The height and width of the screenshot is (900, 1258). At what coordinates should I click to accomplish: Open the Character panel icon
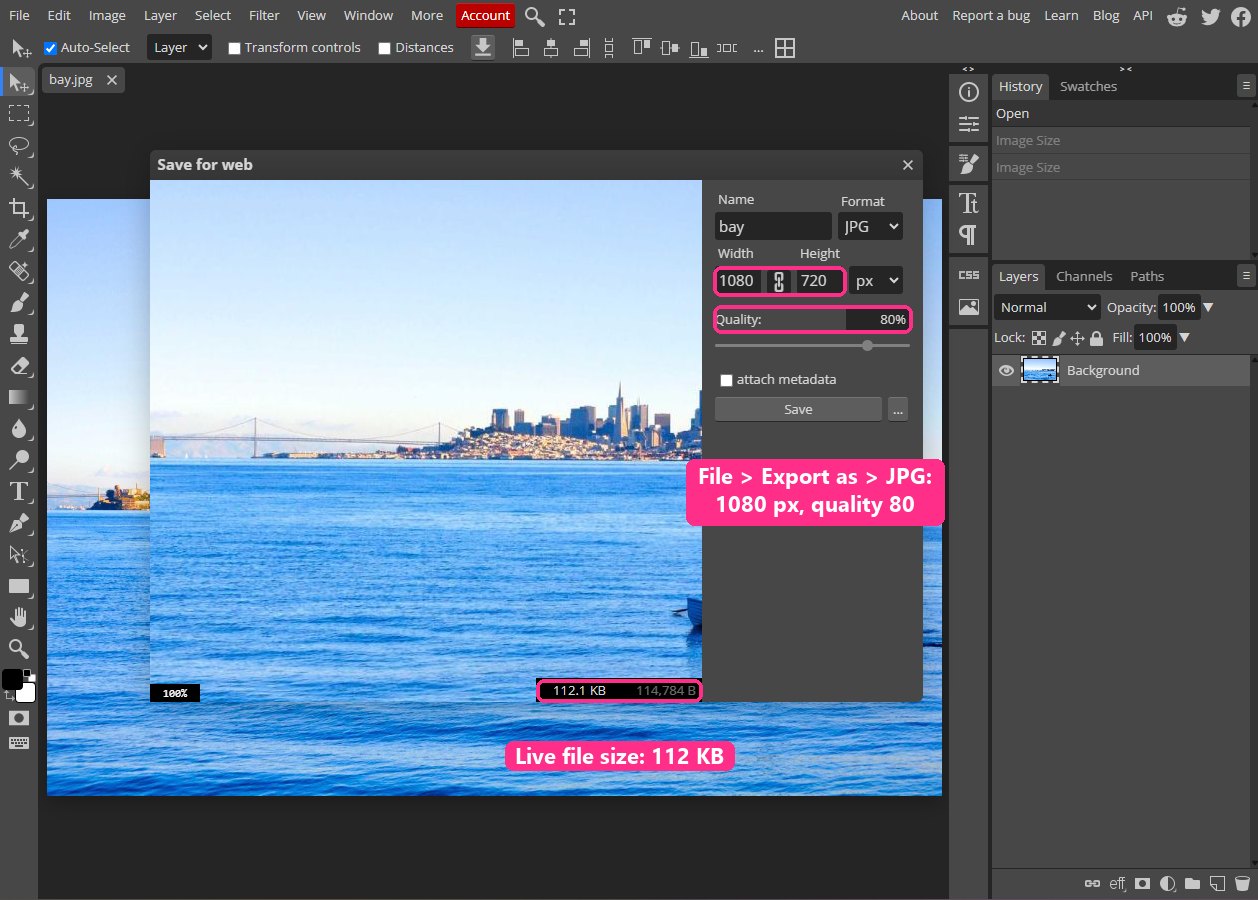(968, 203)
